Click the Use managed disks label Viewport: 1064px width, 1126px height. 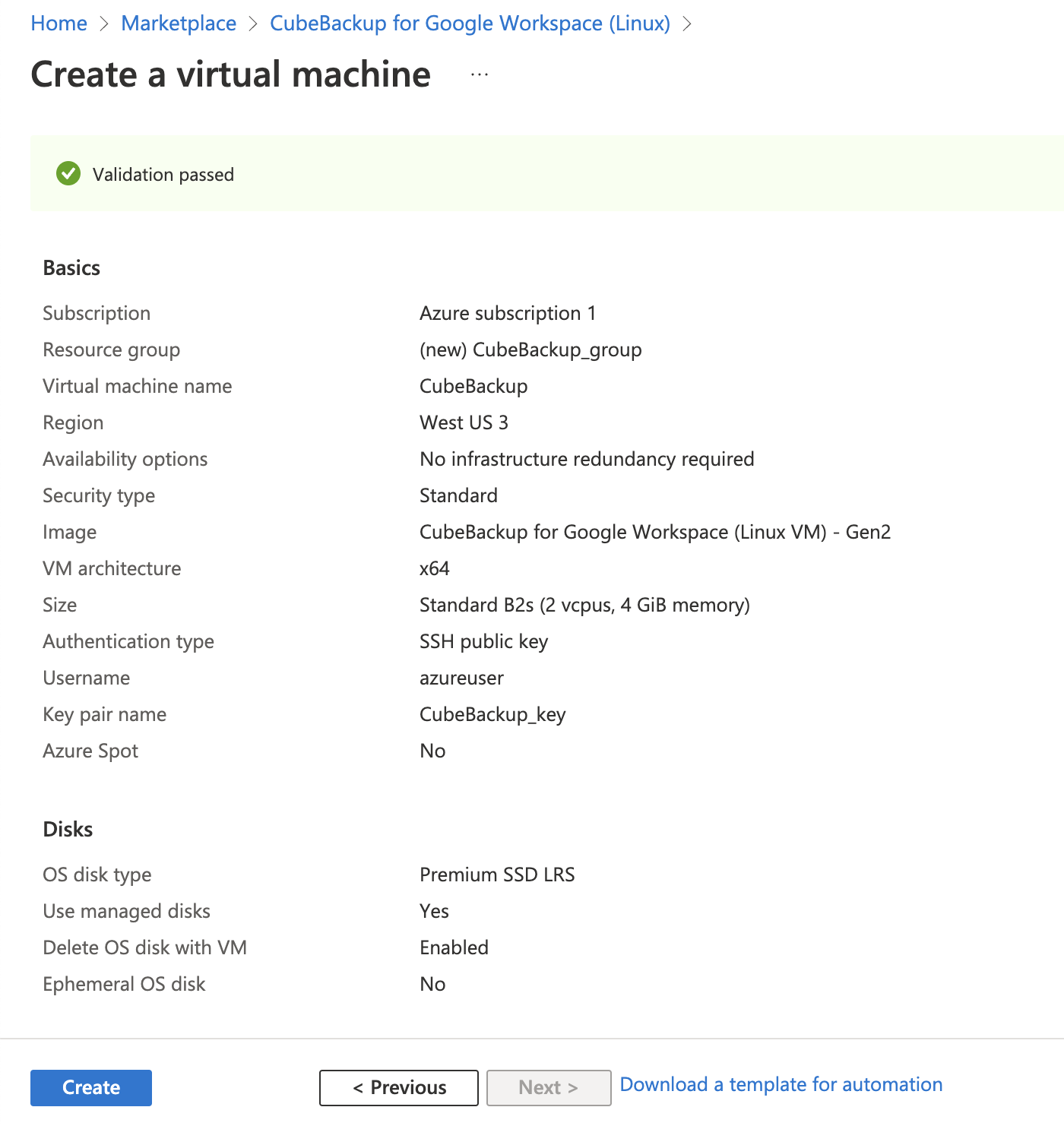tap(126, 911)
